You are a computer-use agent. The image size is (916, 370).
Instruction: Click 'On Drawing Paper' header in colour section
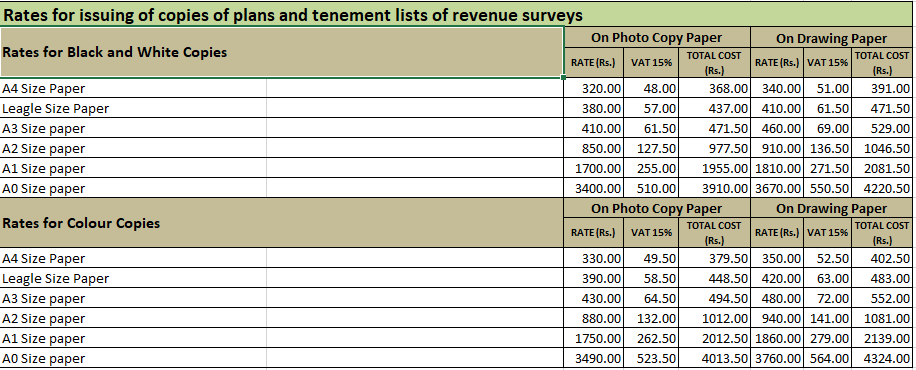coord(831,208)
